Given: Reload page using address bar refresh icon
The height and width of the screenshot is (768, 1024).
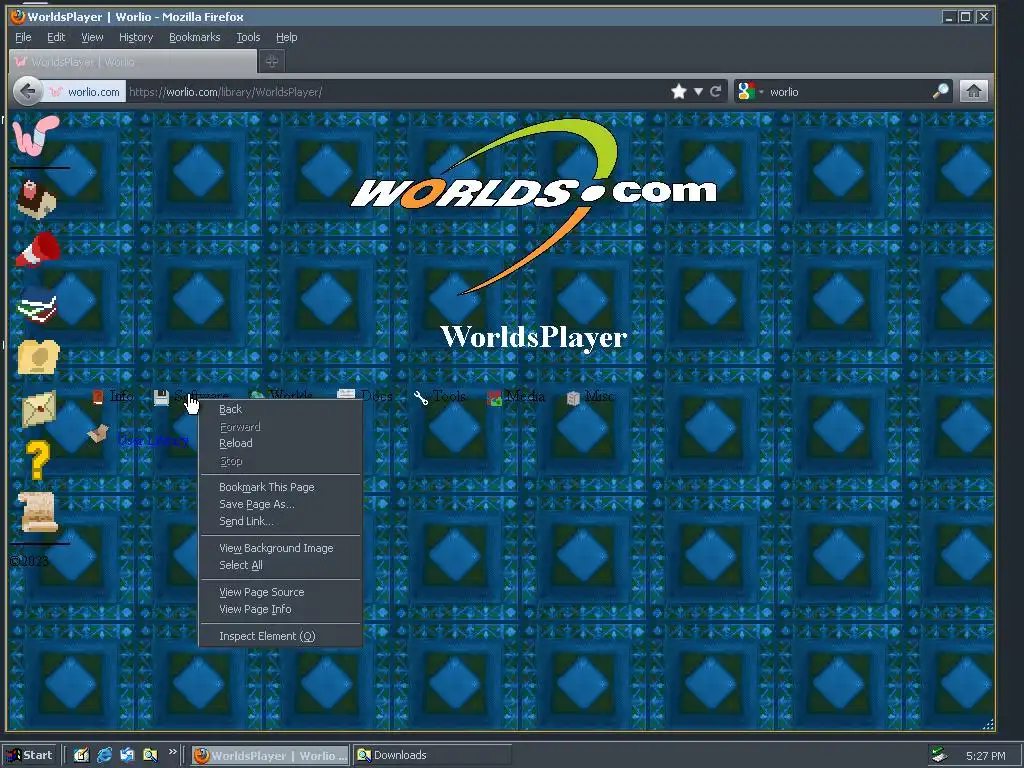Looking at the screenshot, I should [716, 91].
